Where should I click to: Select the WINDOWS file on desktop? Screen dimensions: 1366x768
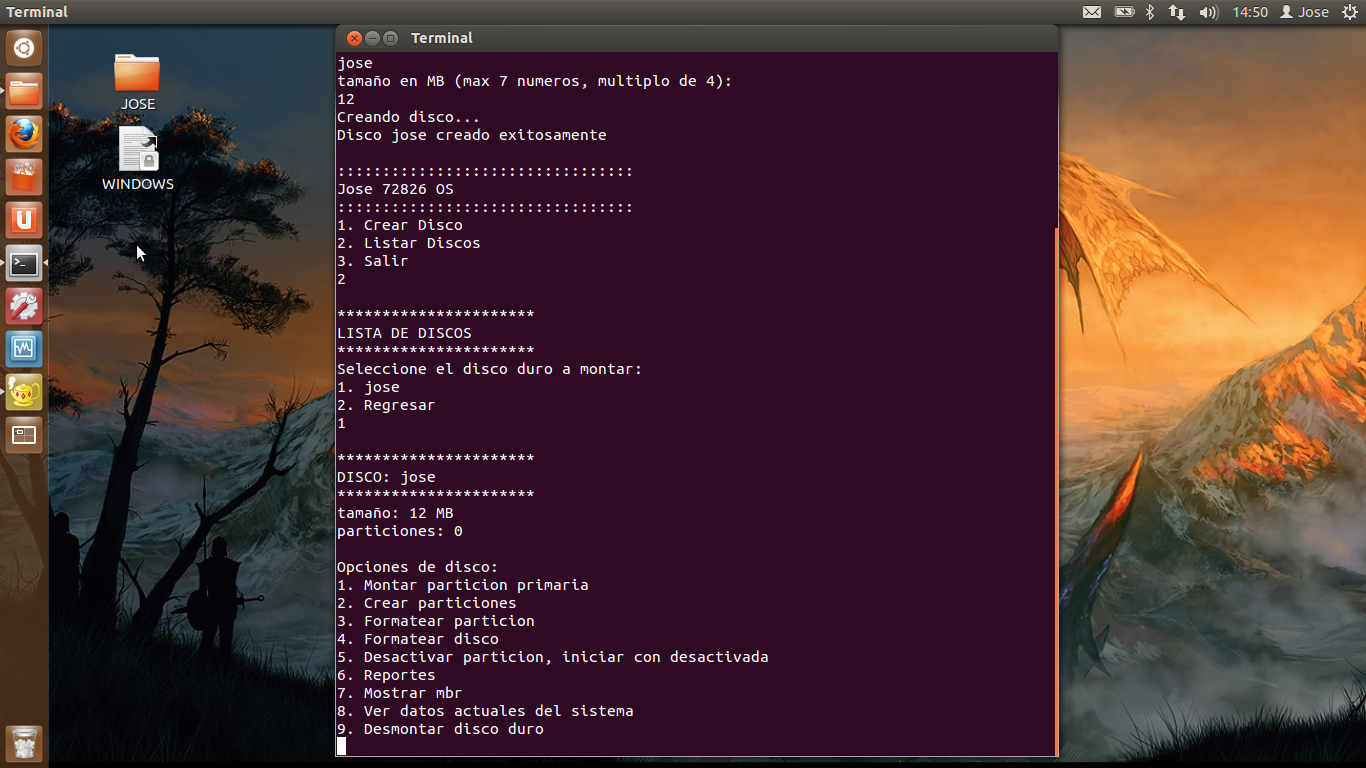[x=138, y=158]
